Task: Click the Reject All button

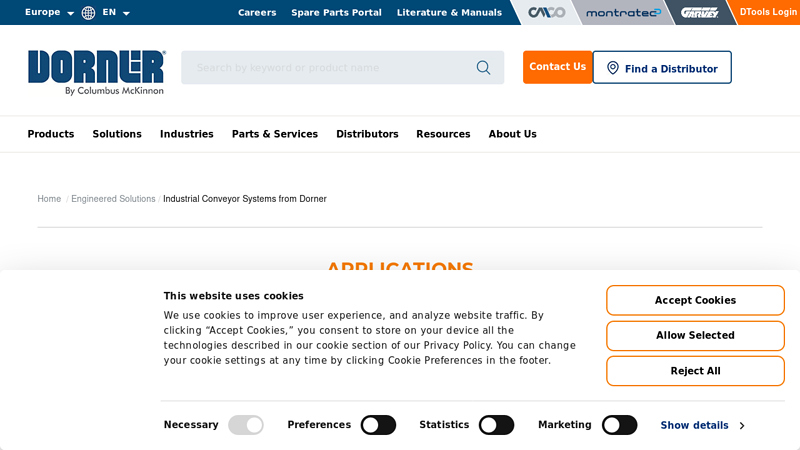Action: click(x=695, y=371)
